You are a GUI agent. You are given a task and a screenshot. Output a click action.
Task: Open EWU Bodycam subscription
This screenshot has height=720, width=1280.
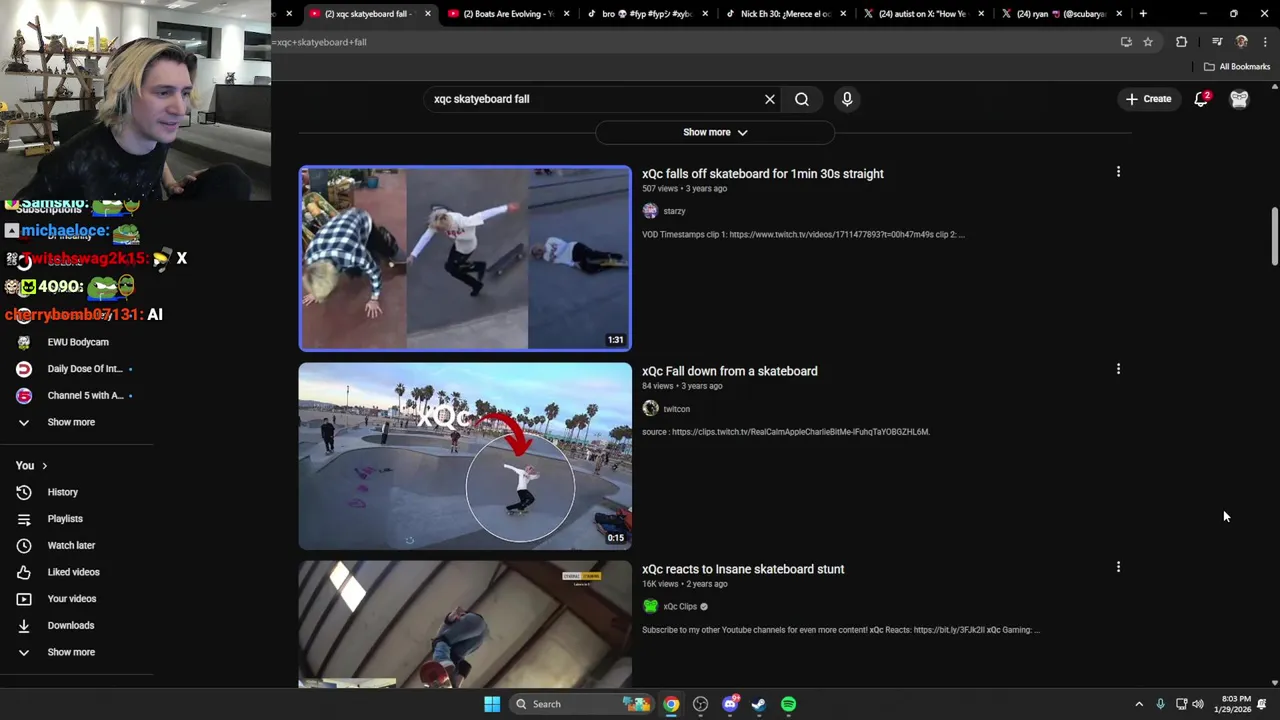coord(77,342)
